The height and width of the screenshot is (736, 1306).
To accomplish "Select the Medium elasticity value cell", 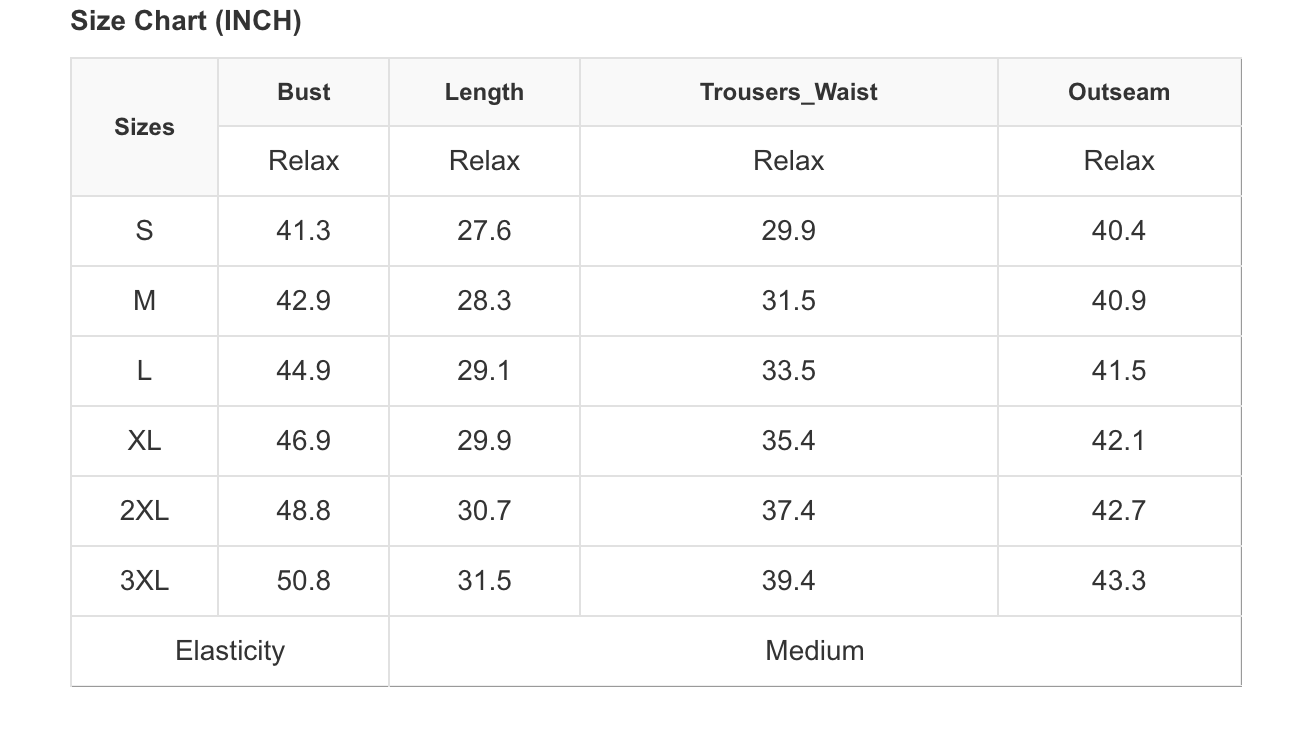I will tap(814, 651).
